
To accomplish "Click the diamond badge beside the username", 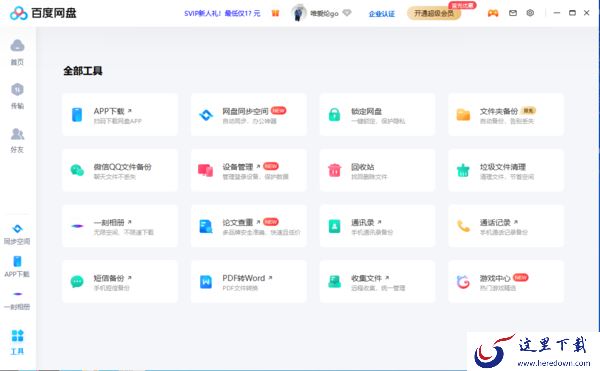I will tap(347, 13).
